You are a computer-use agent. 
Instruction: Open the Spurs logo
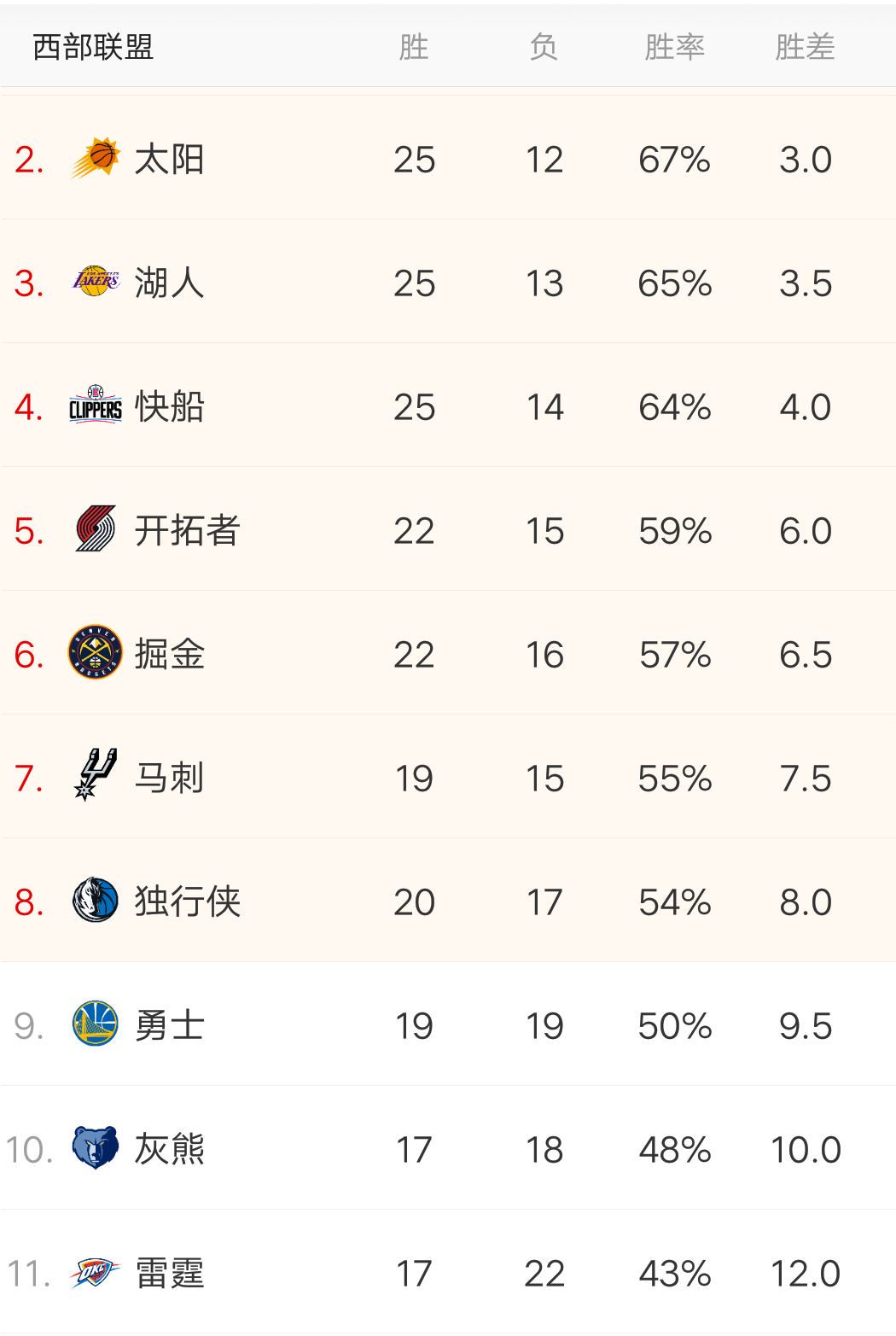[96, 775]
